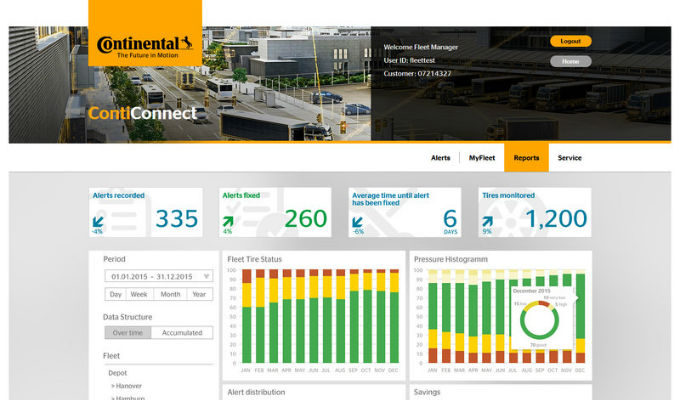The height and width of the screenshot is (400, 680).
Task: Select the Year period option
Action: (199, 294)
